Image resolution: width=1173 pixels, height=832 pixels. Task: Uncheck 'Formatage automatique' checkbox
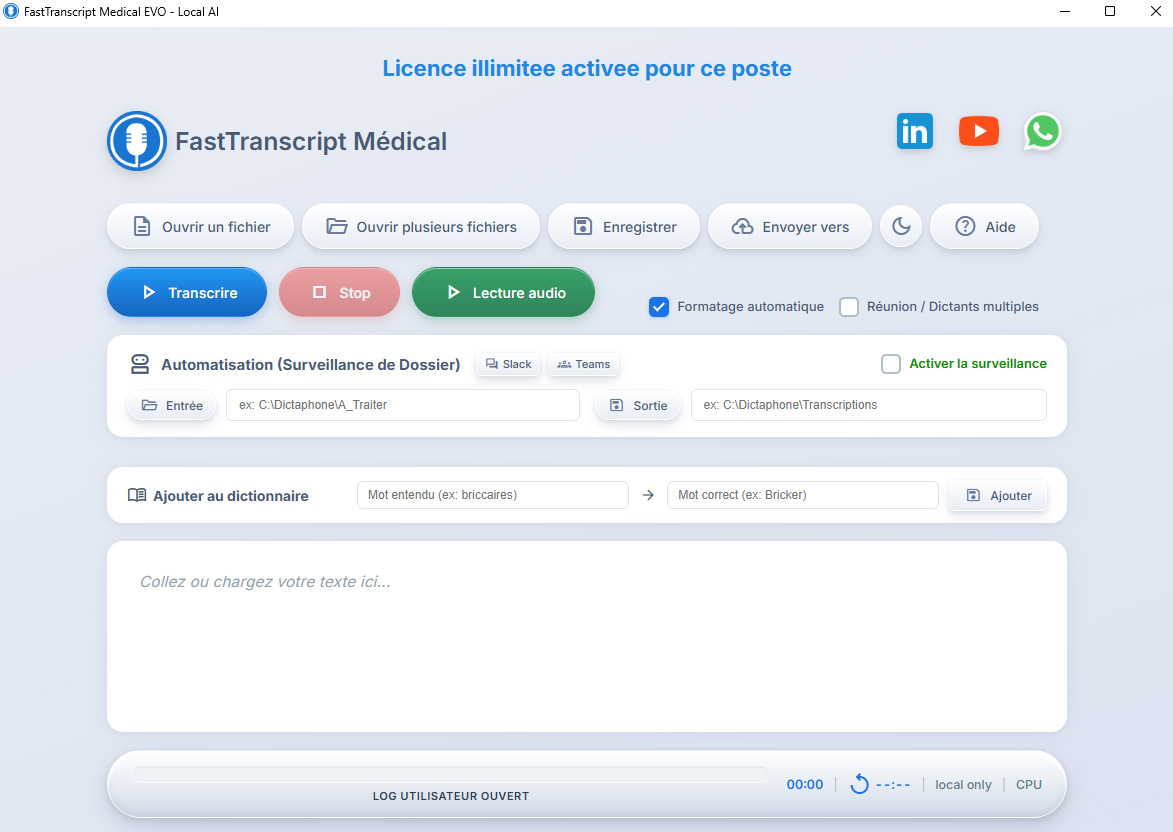click(658, 307)
